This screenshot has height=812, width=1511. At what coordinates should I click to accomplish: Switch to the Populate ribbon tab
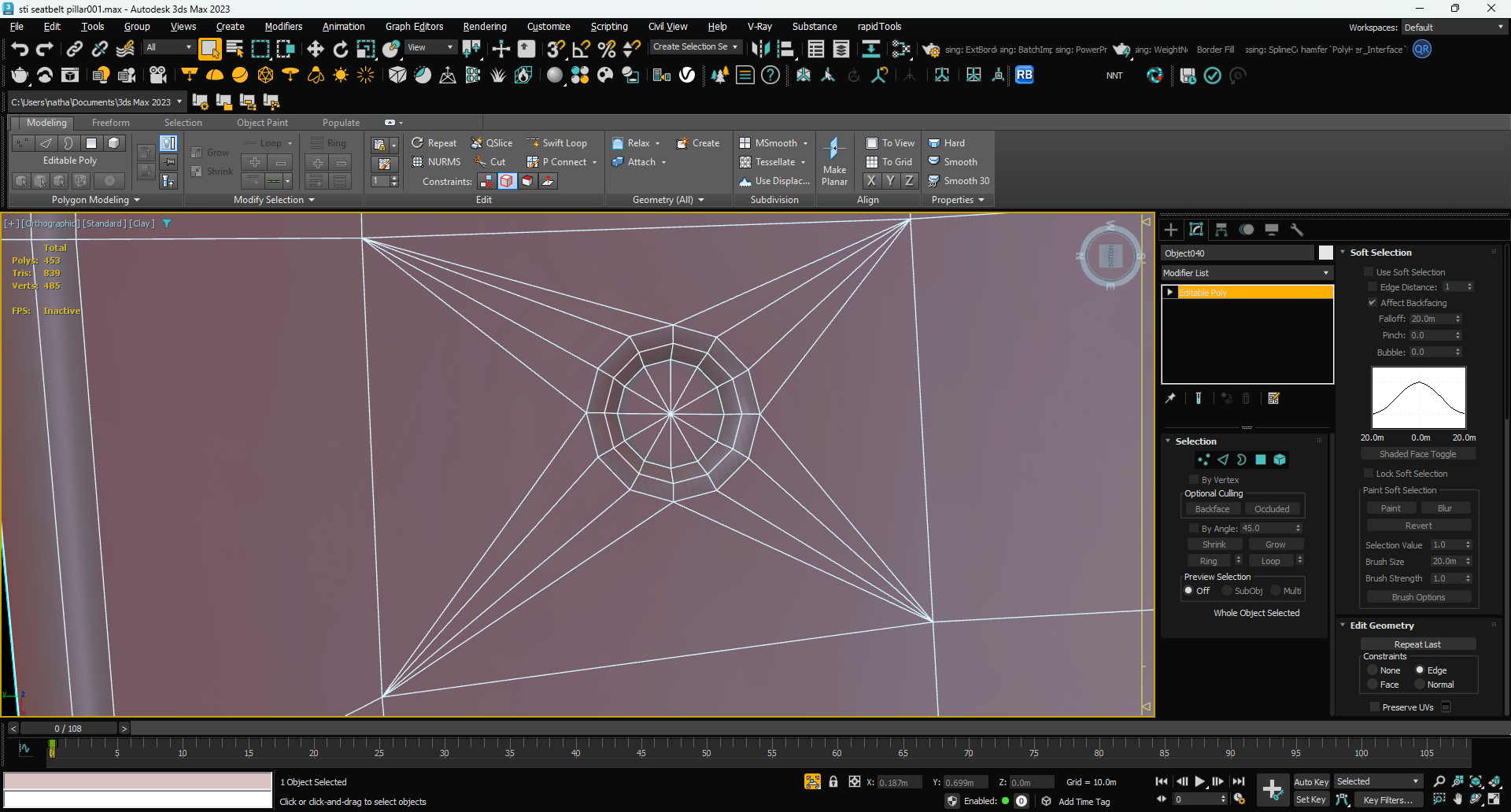tap(341, 122)
